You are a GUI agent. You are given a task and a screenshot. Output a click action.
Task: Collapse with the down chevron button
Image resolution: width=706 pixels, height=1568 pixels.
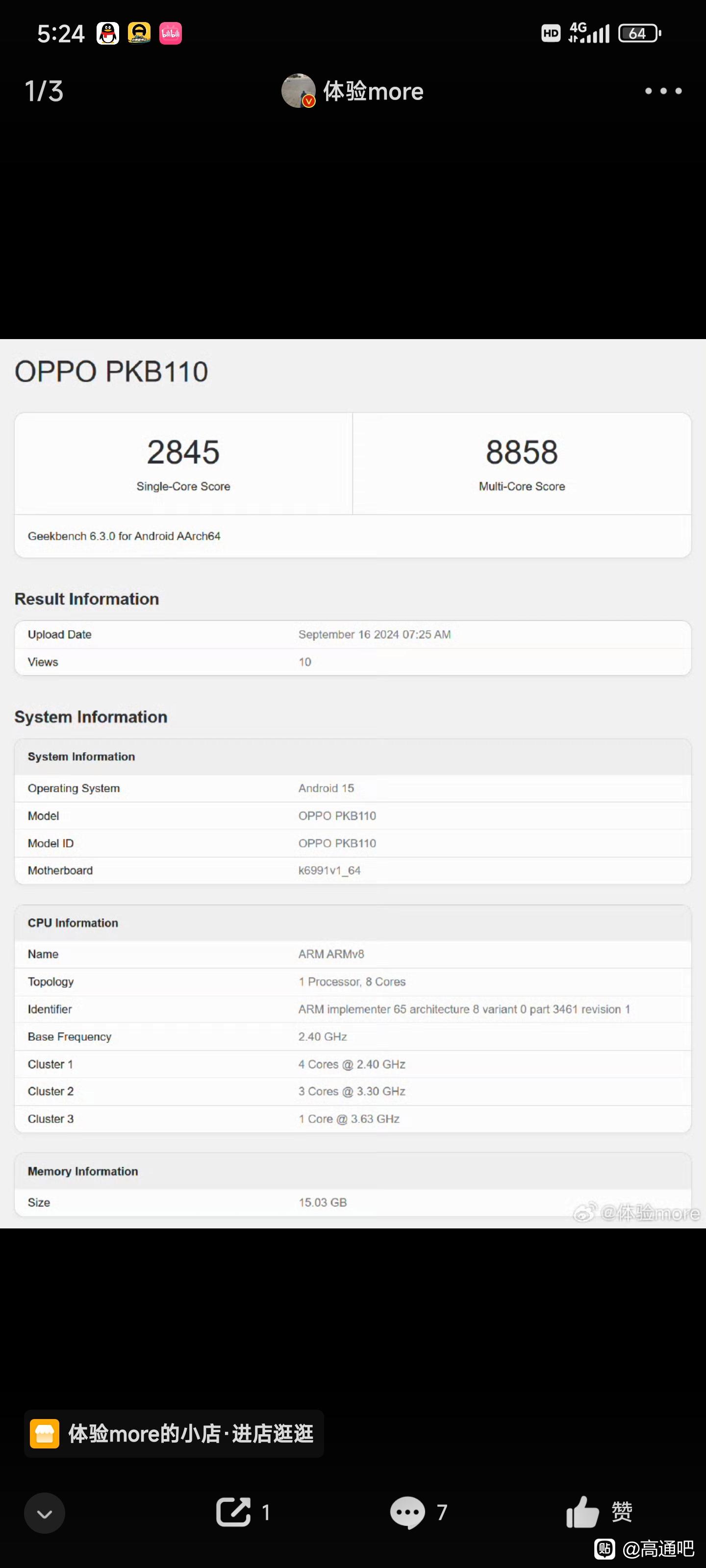[x=45, y=1513]
